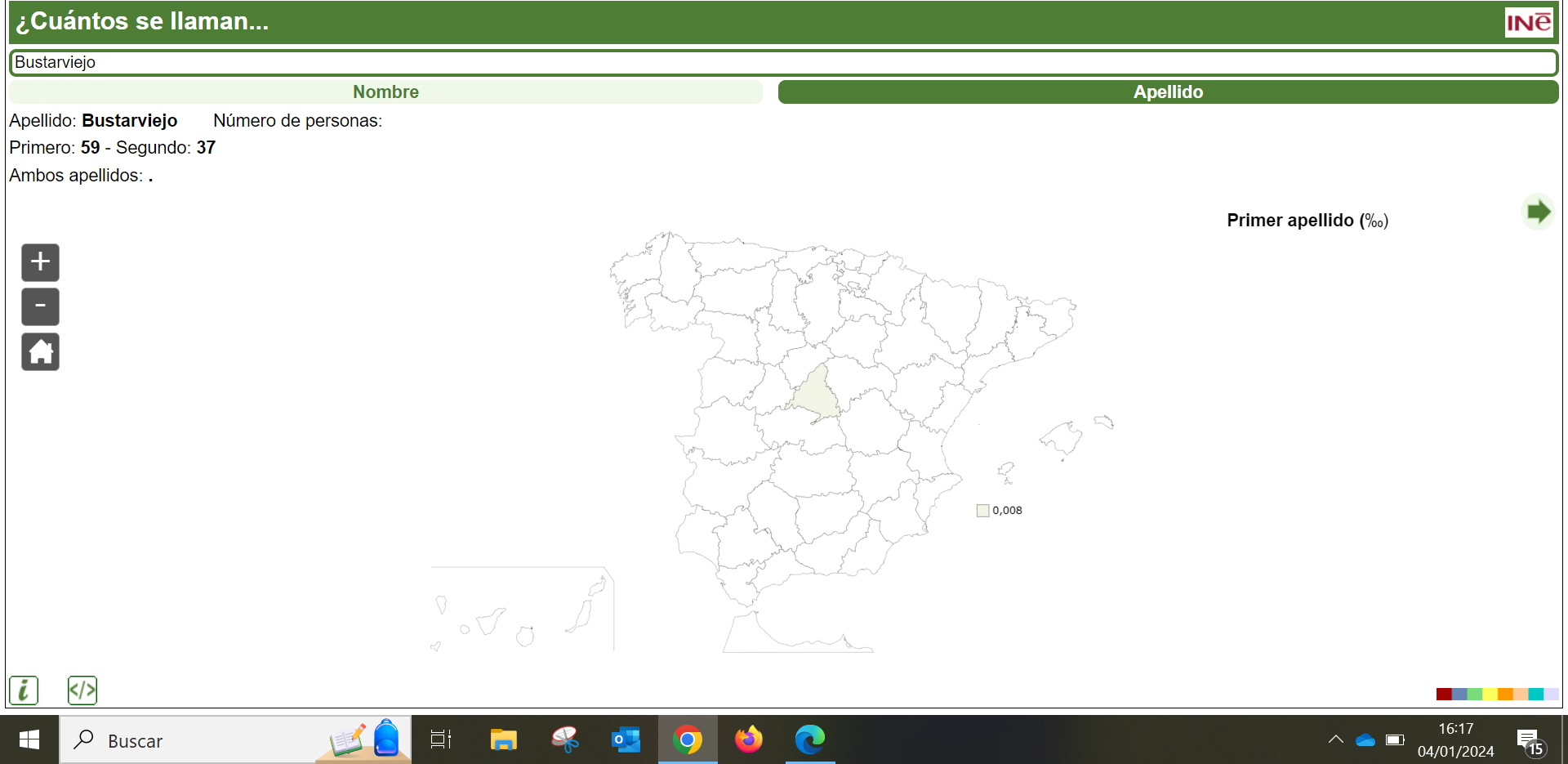Select the Apellido tab
The width and height of the screenshot is (1568, 764).
tap(1168, 92)
